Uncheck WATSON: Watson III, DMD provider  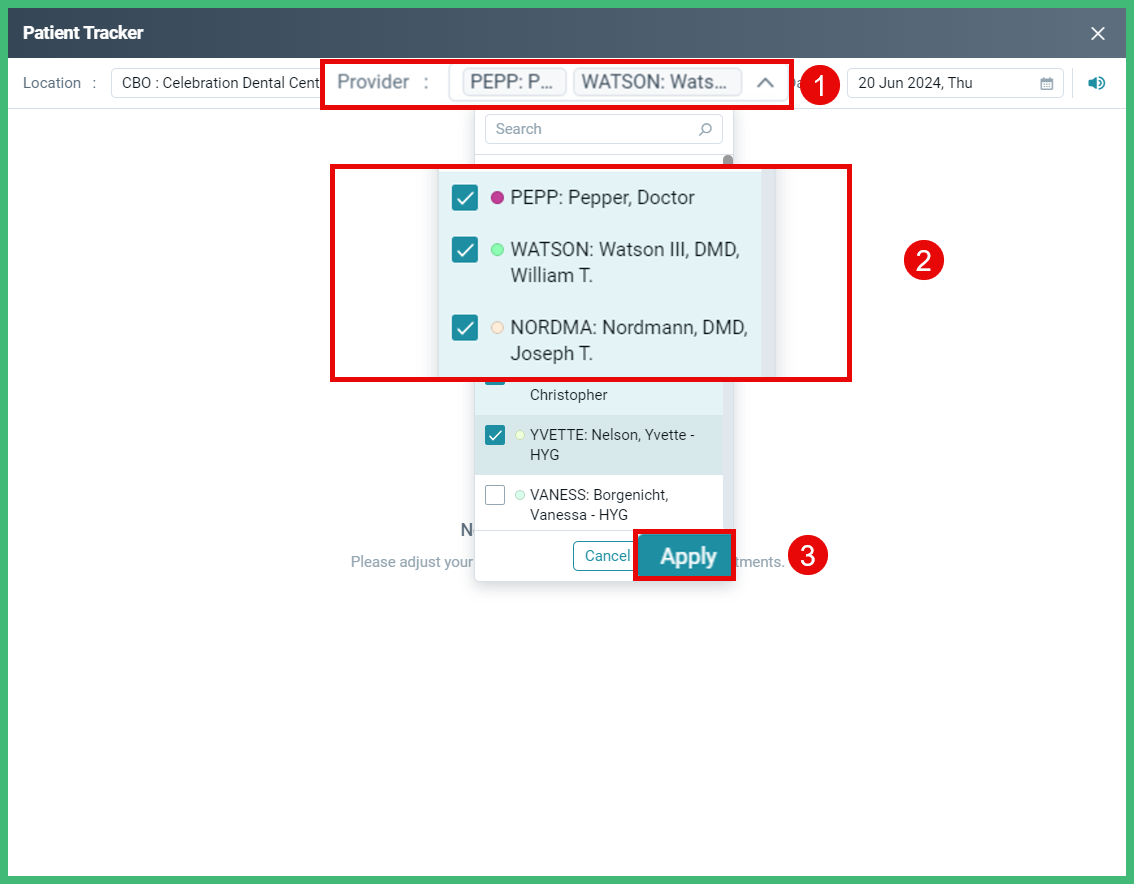tap(464, 249)
